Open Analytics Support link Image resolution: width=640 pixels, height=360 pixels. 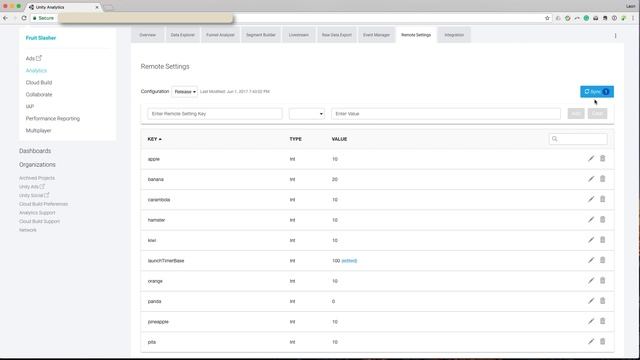point(37,213)
